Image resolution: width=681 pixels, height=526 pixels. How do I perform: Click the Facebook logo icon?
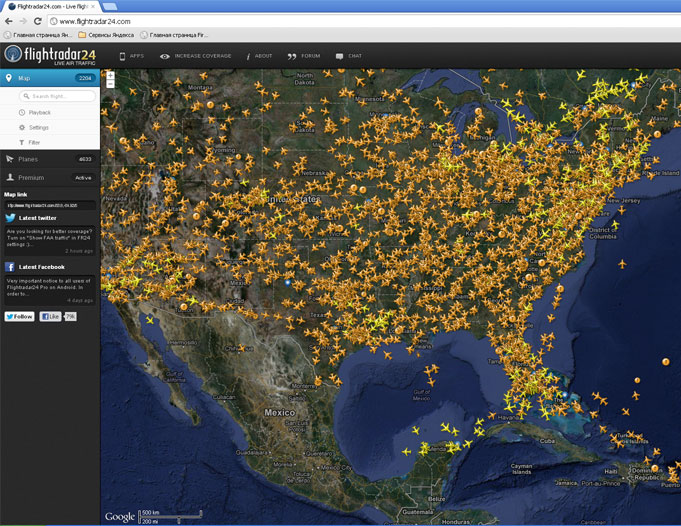click(10, 267)
